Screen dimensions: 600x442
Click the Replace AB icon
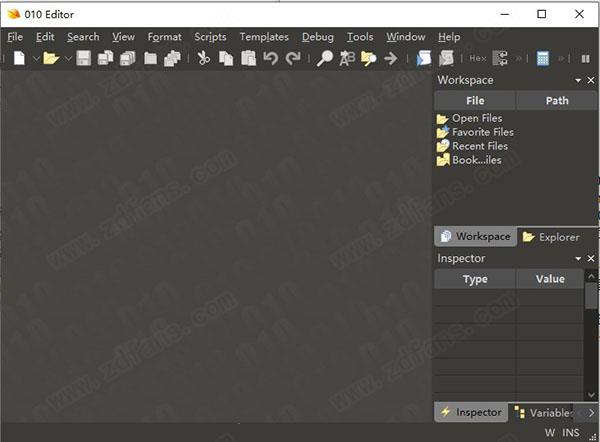347,58
